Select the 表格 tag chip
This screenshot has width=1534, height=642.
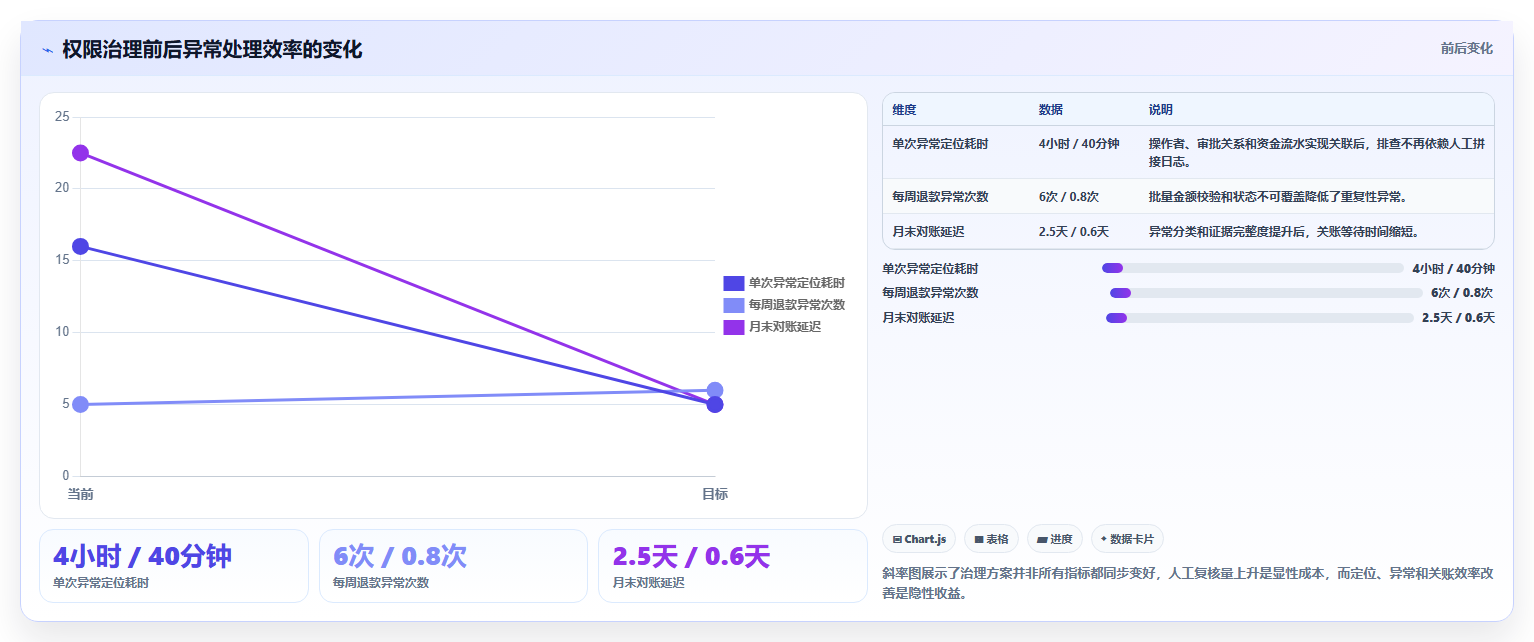[x=991, y=539]
